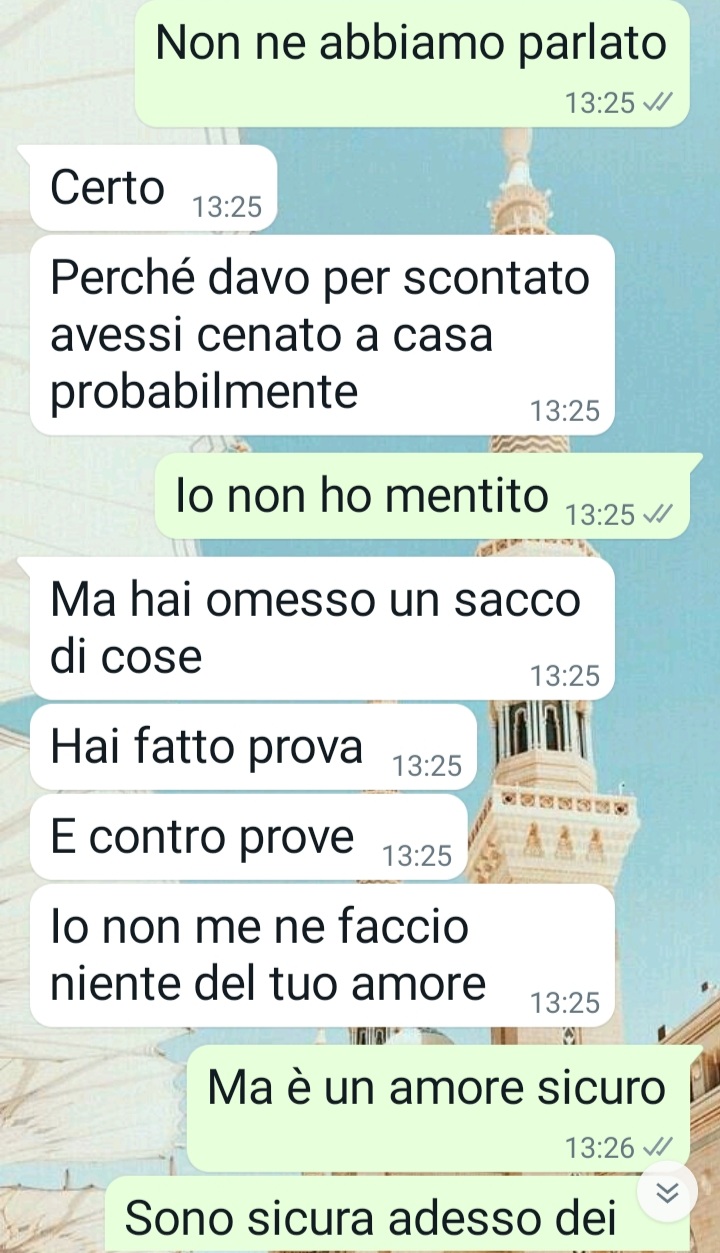
Task: Tap the scroll-to-bottom double chevron button
Action: pyautogui.click(x=668, y=1192)
